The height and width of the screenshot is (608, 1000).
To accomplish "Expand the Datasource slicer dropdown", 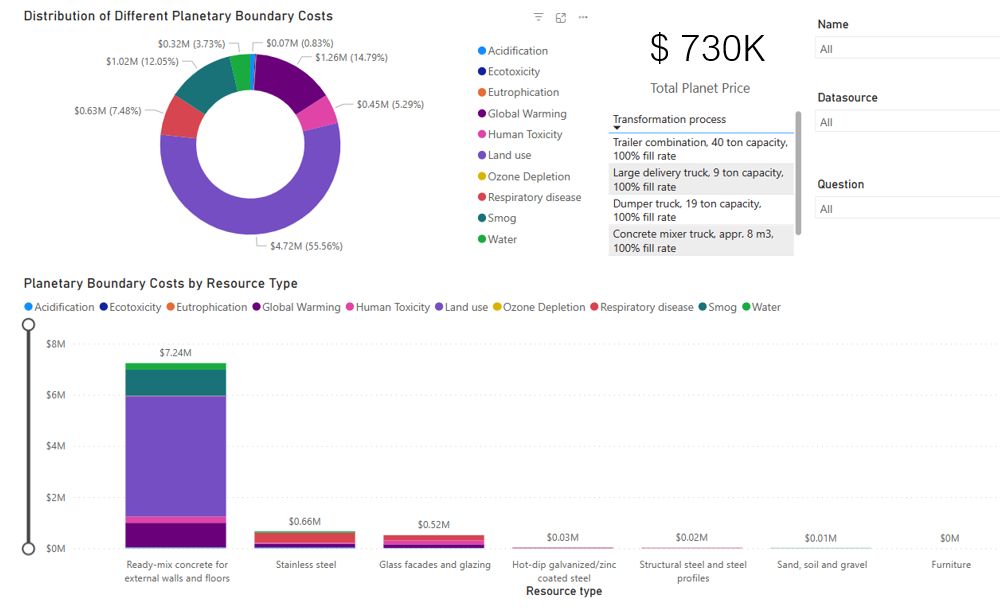I will point(905,123).
